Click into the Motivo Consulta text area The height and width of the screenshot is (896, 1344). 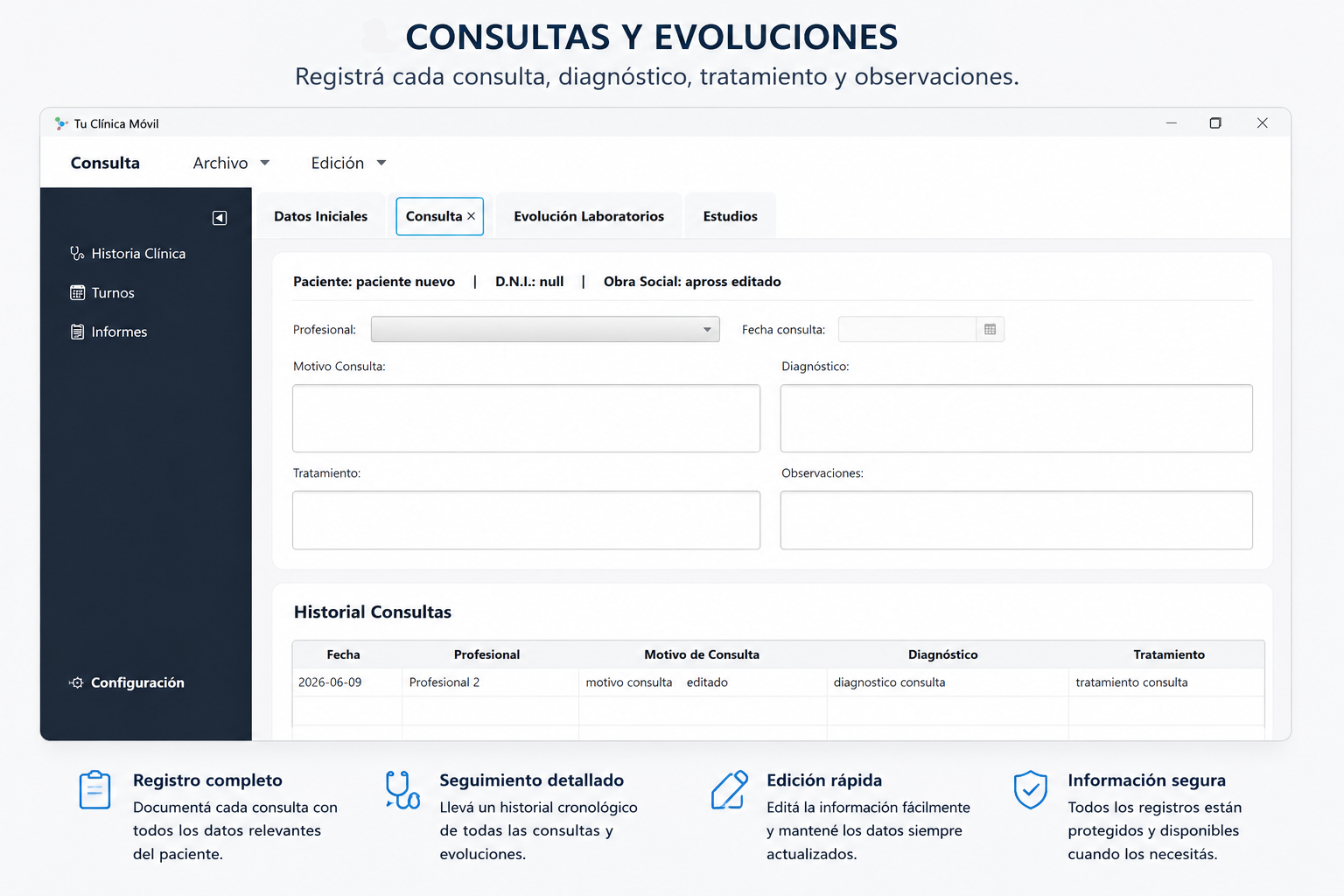pos(526,418)
